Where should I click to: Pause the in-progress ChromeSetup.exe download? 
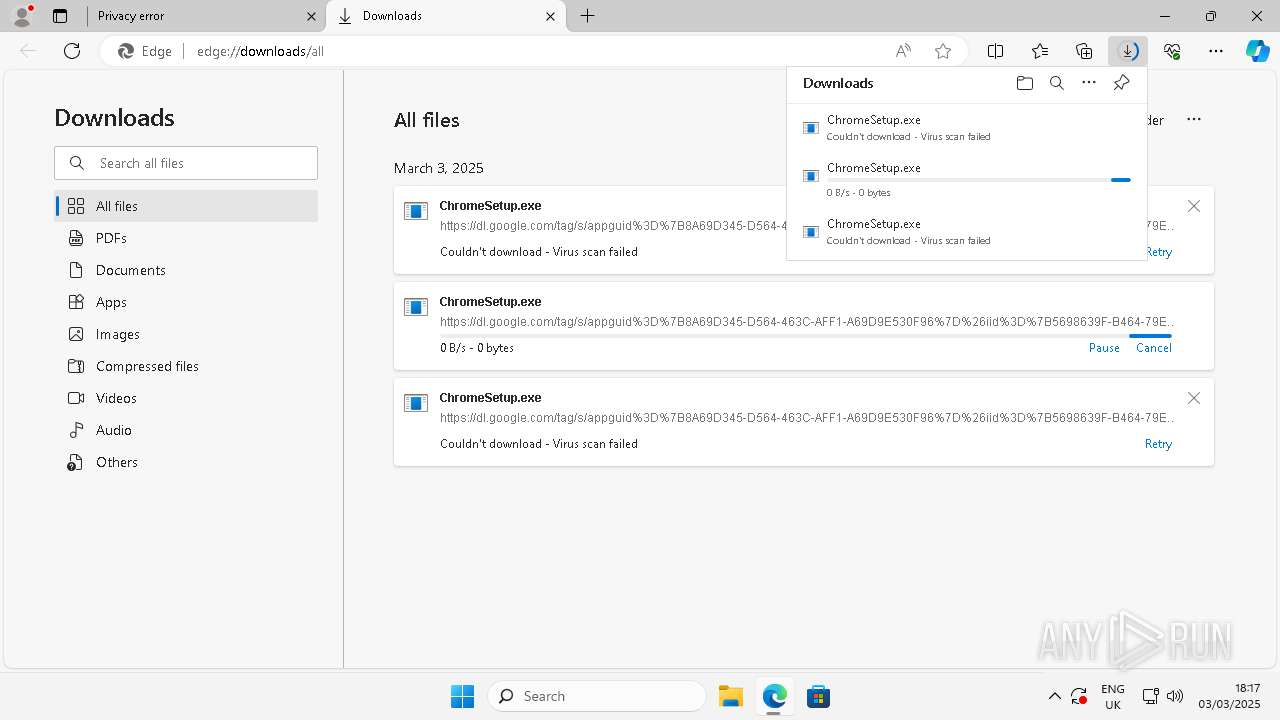click(1104, 348)
